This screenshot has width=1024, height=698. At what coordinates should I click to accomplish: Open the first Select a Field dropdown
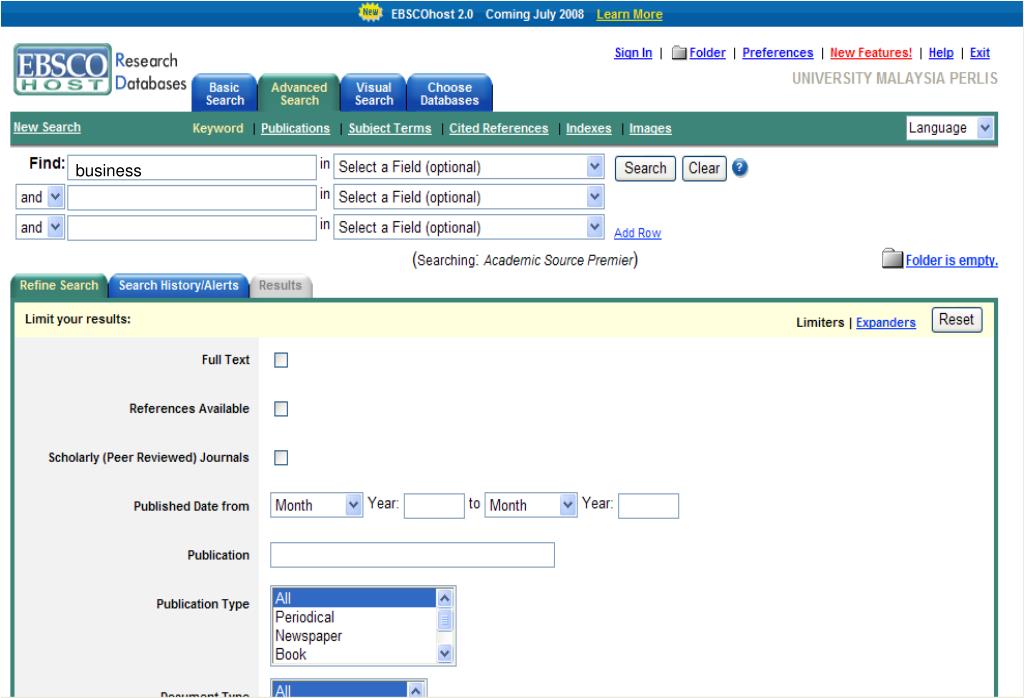469,167
